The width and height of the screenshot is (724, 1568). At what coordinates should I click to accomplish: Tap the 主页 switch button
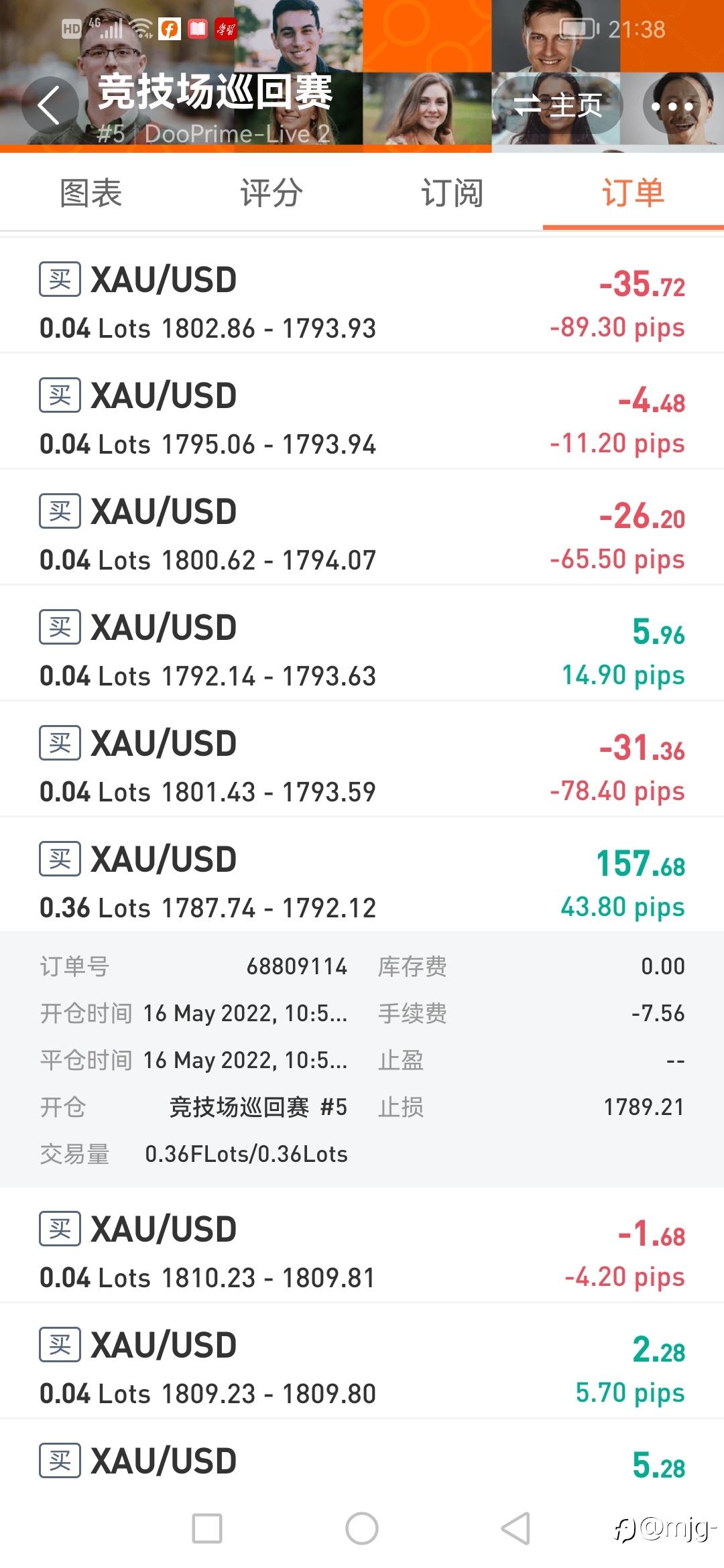click(x=558, y=105)
